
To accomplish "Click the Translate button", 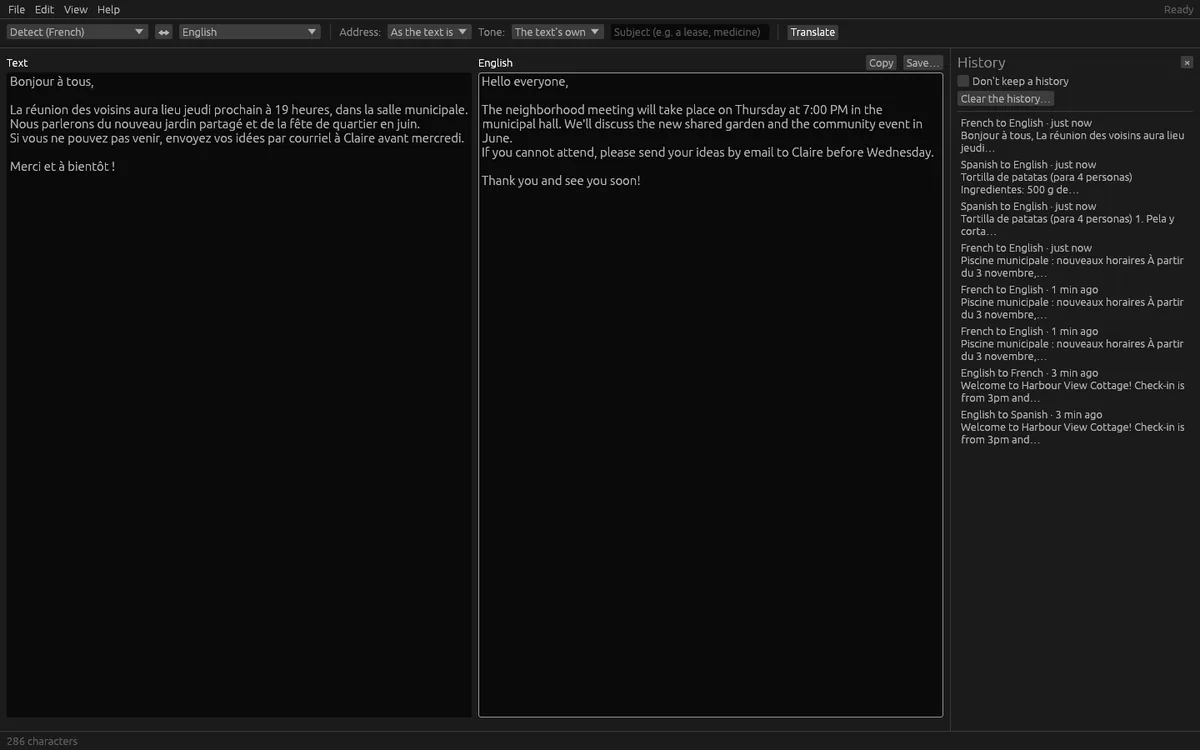I will (x=813, y=32).
